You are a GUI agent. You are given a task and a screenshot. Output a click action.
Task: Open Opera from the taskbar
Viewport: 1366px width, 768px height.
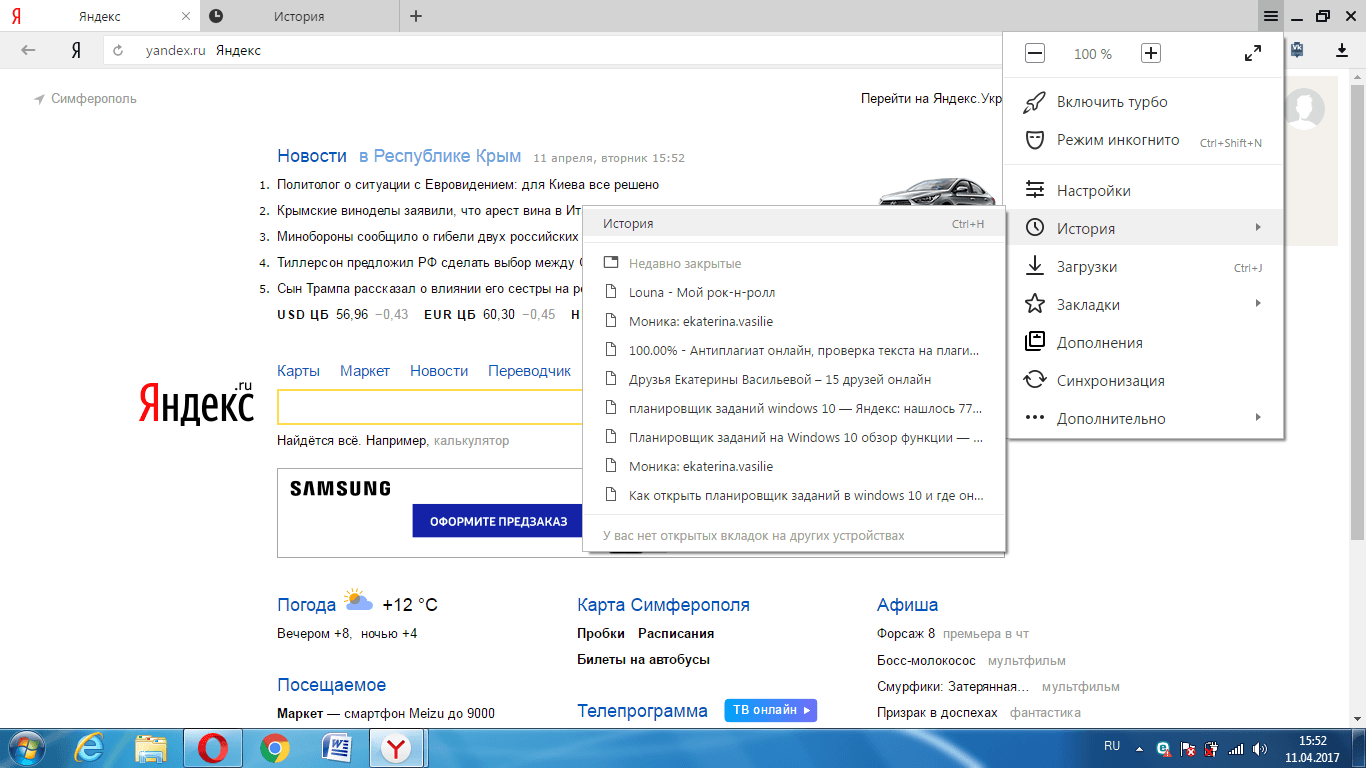tap(212, 748)
